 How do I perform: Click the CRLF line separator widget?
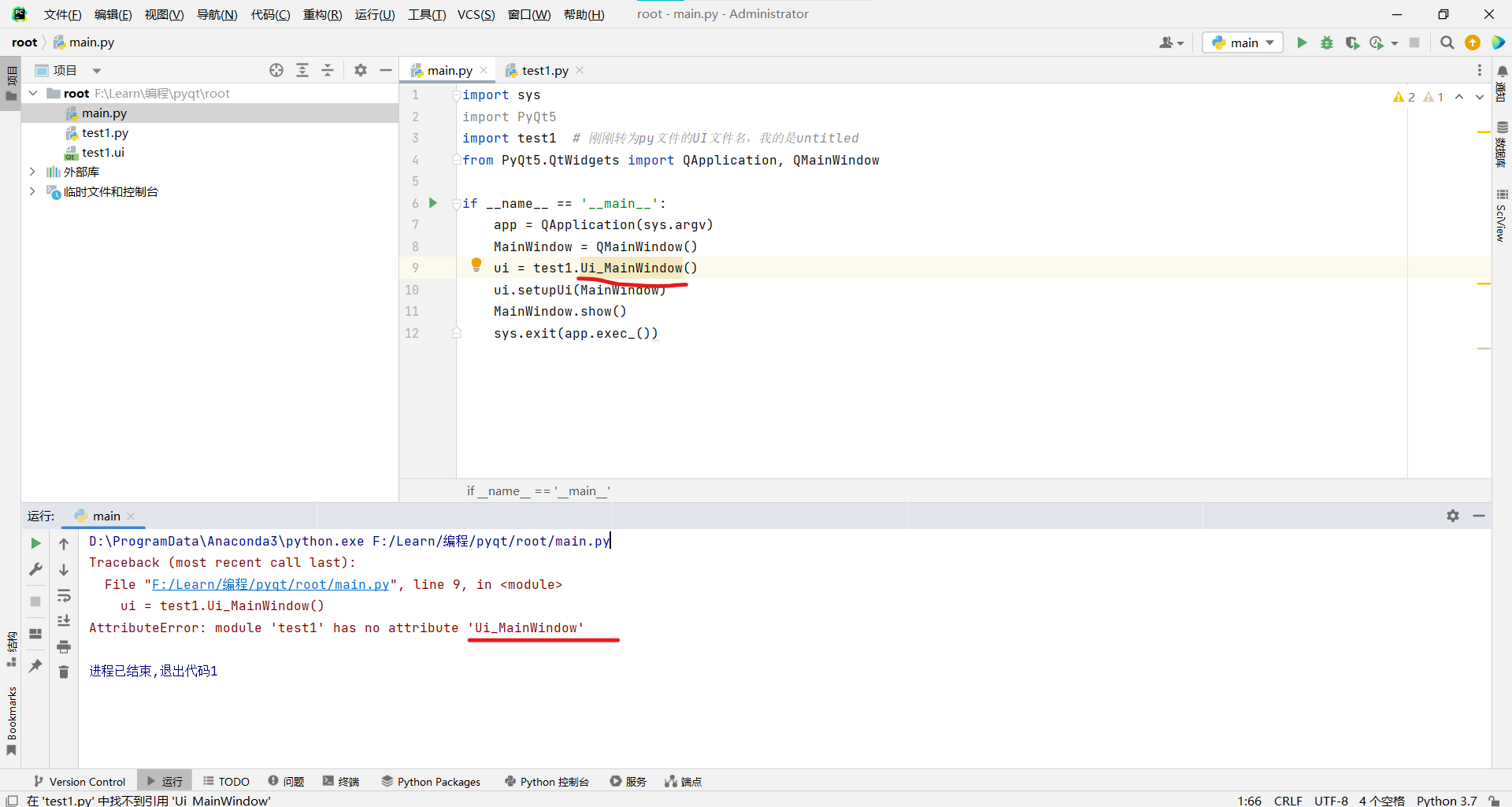click(1288, 801)
